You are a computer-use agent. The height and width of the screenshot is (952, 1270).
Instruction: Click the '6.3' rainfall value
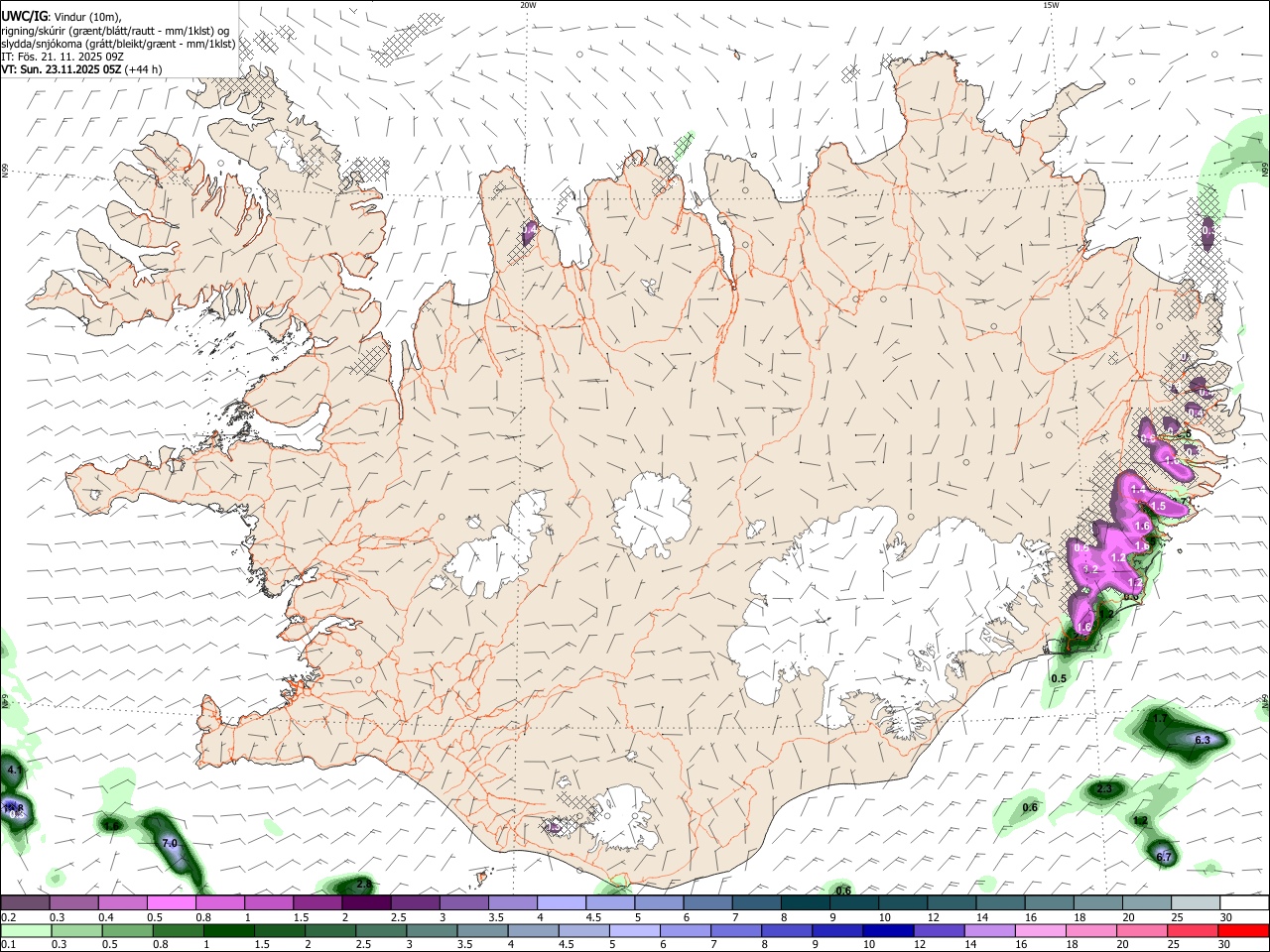[1203, 740]
